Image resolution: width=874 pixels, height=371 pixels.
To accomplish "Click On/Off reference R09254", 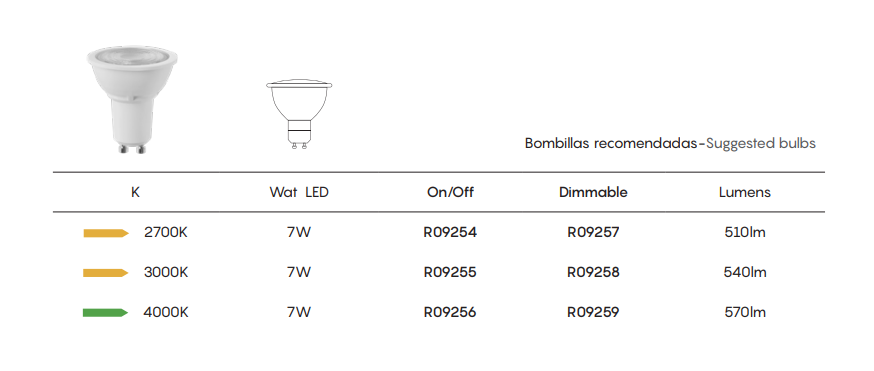I will 450,233.
